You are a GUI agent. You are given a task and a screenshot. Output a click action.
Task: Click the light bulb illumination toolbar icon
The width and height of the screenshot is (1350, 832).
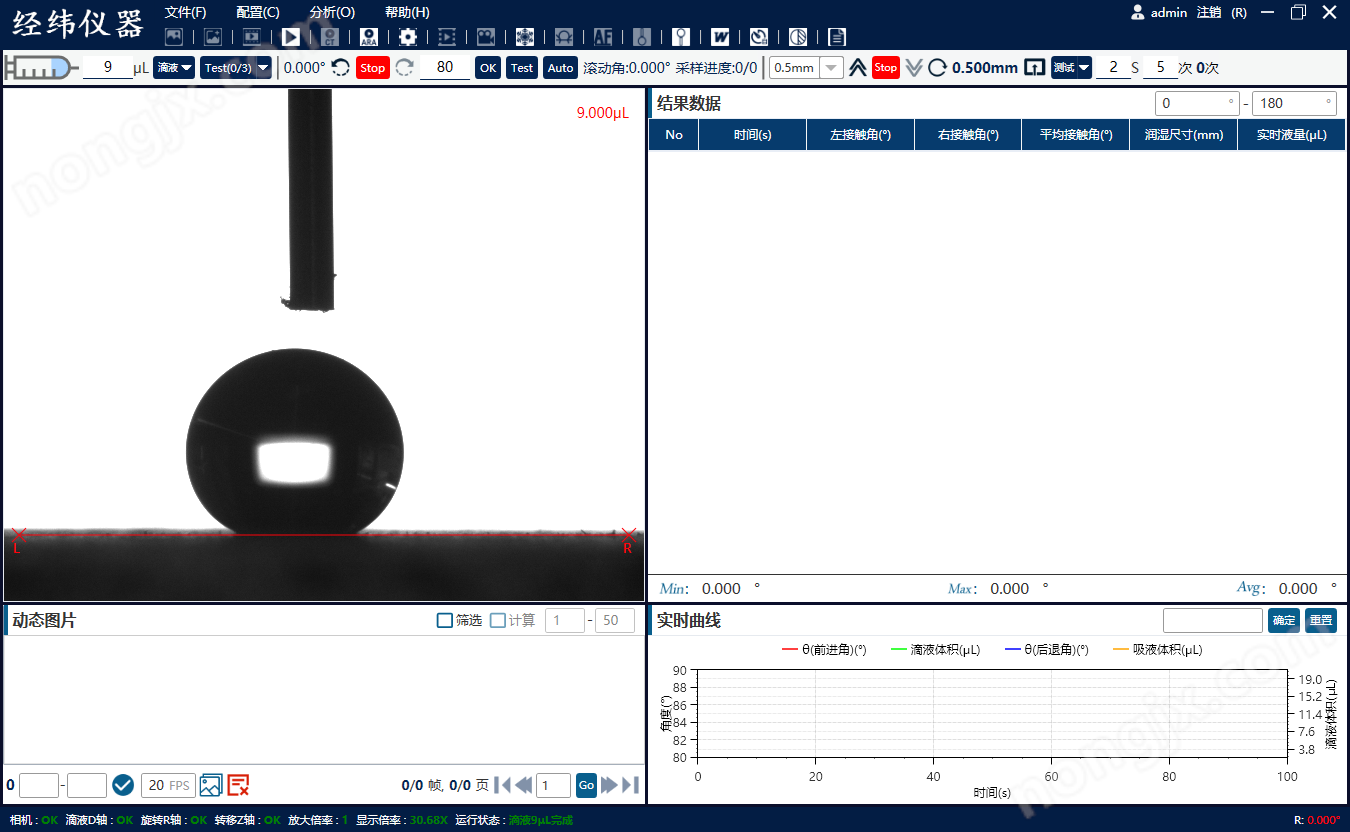[x=681, y=36]
